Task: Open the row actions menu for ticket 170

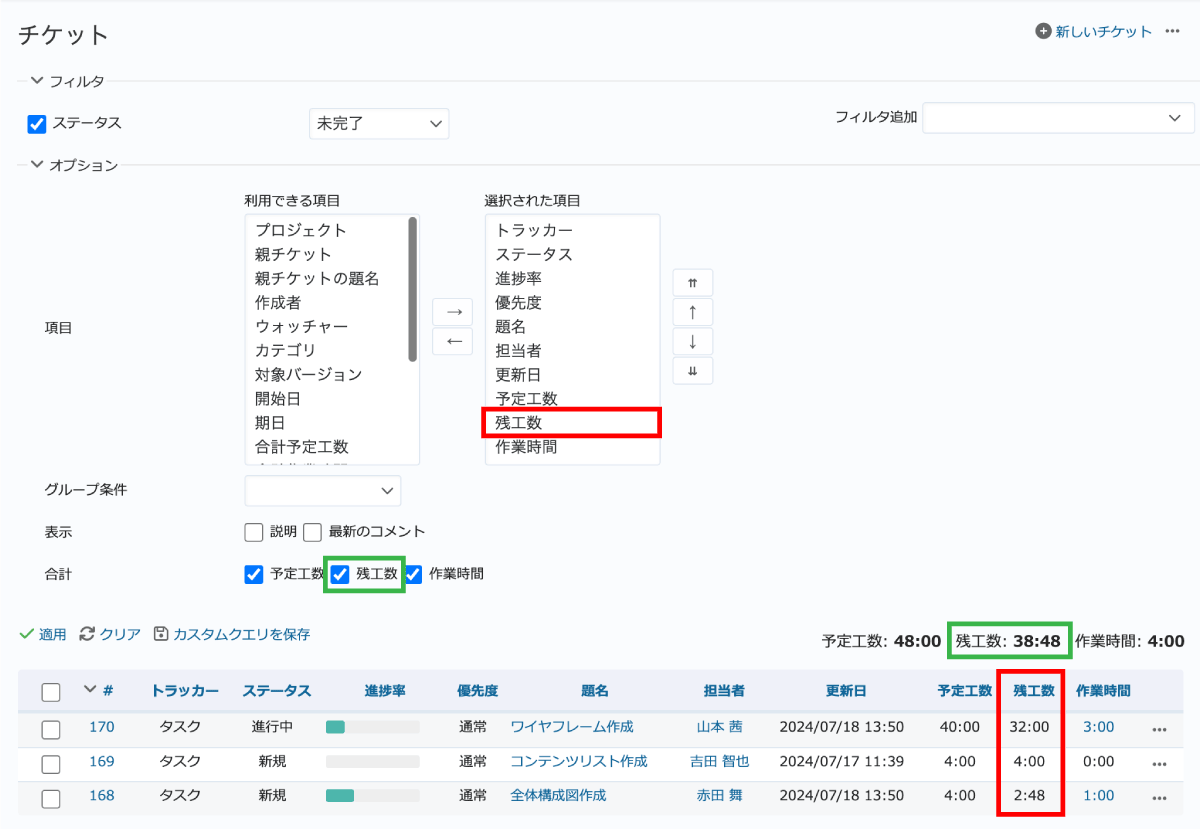Action: coord(1159,729)
